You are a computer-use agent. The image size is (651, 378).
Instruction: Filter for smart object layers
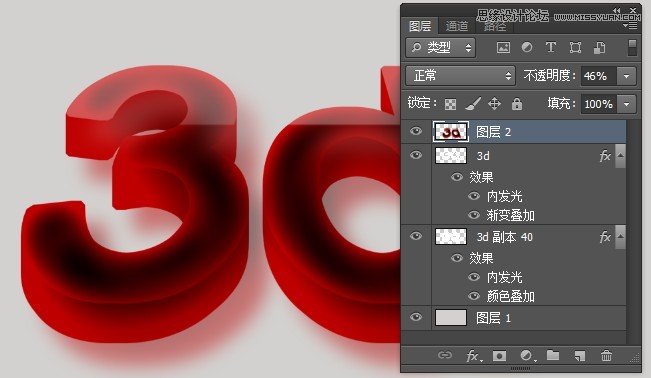[x=599, y=48]
